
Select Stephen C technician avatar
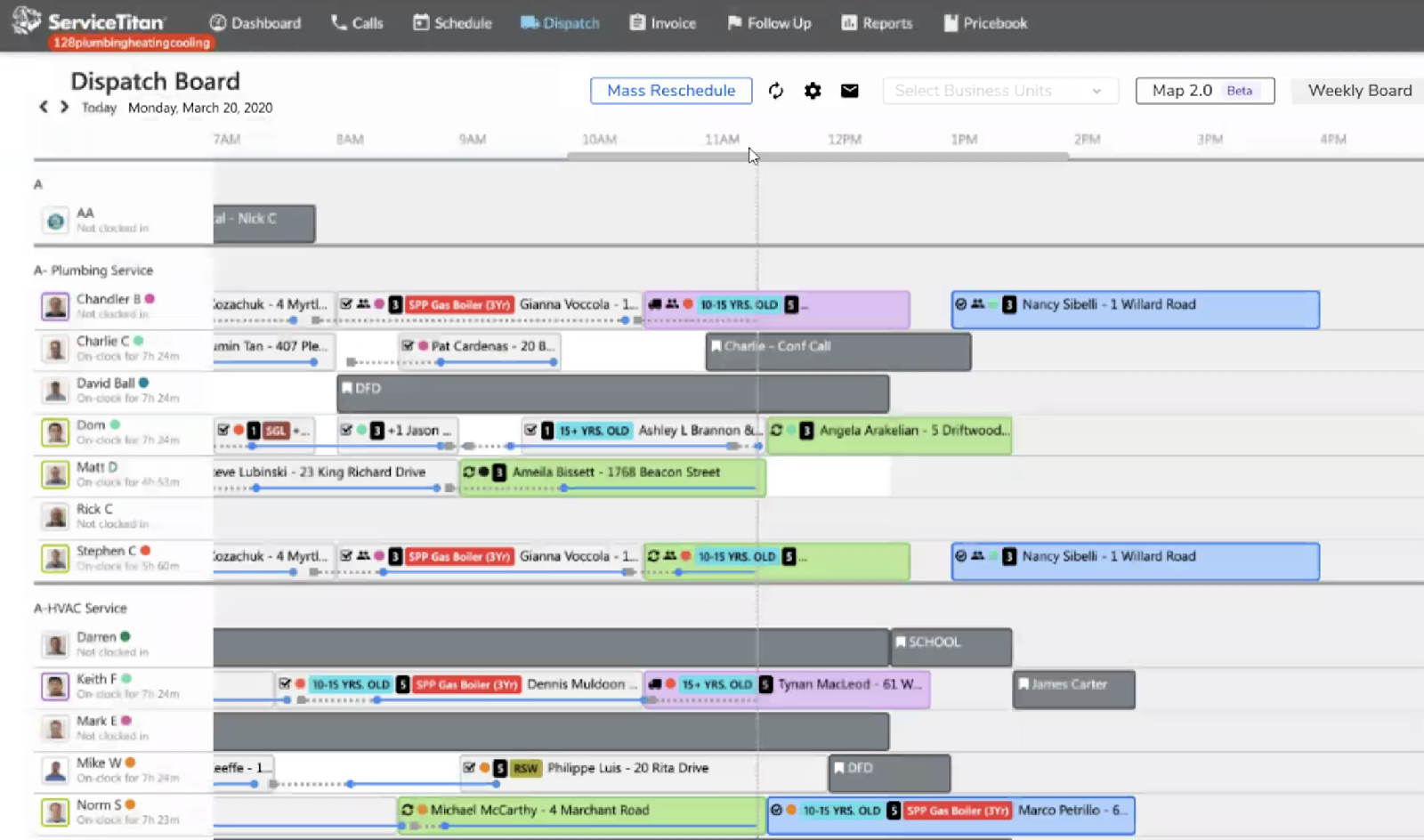(55, 558)
